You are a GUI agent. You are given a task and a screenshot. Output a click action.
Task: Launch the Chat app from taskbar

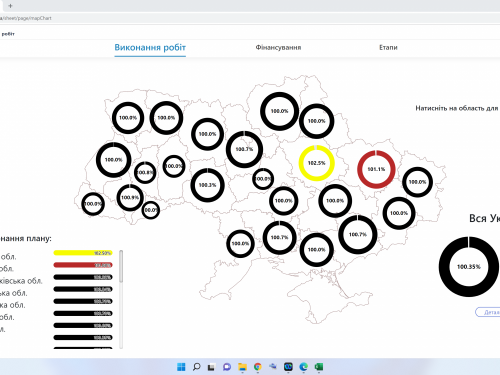[x=227, y=367]
